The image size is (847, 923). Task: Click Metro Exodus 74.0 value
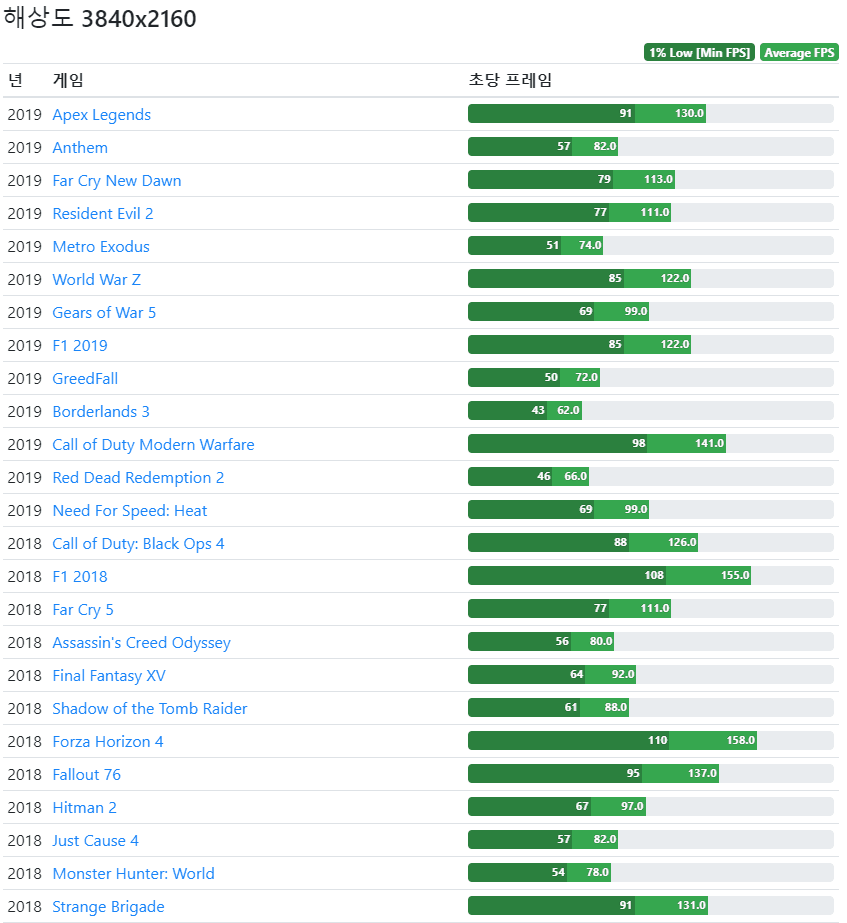point(590,245)
